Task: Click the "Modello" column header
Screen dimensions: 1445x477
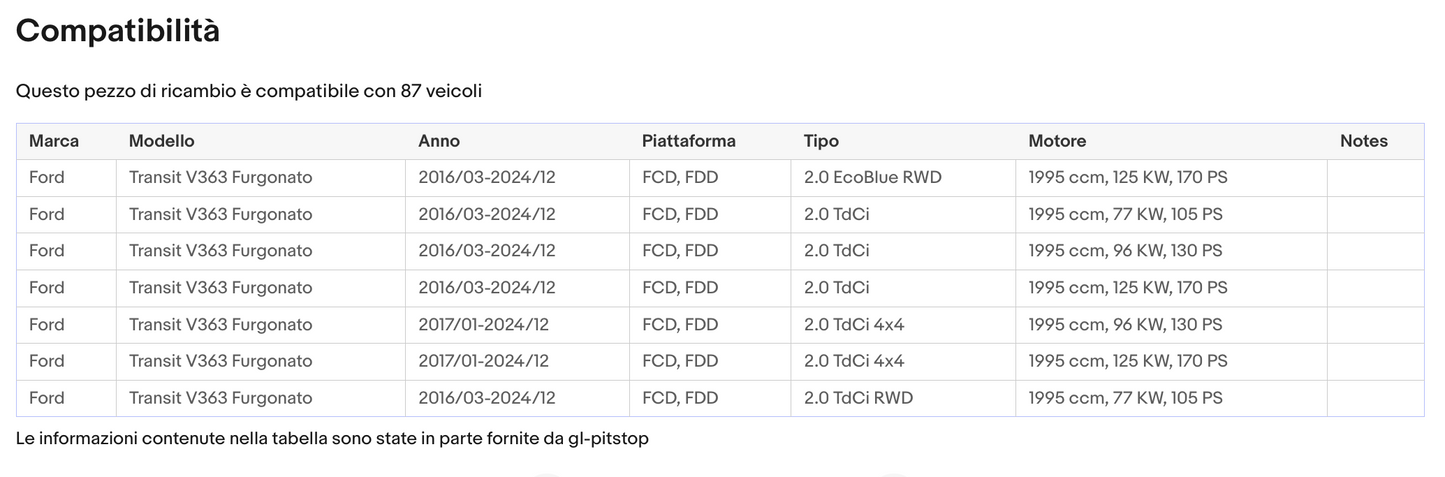Action: (x=162, y=141)
